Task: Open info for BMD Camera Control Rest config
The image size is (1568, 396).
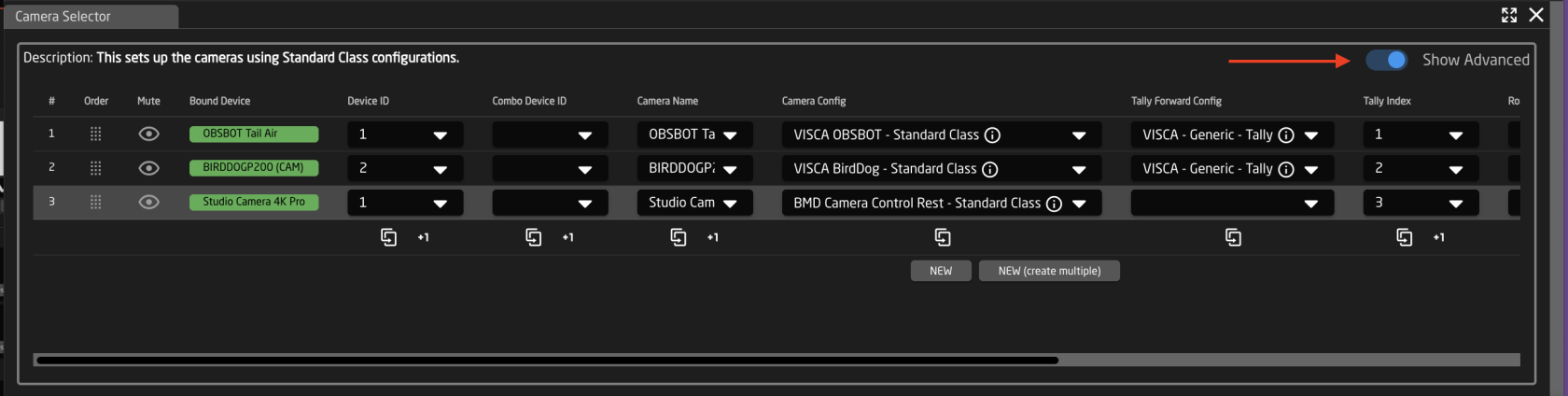Action: 1054,204
